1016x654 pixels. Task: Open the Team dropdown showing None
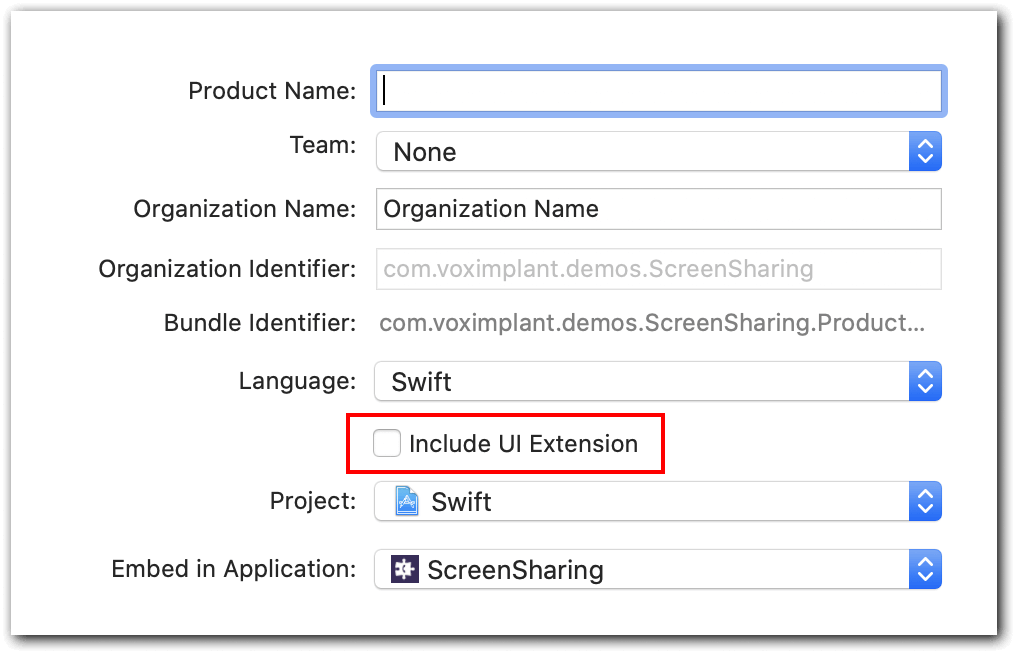coord(658,152)
